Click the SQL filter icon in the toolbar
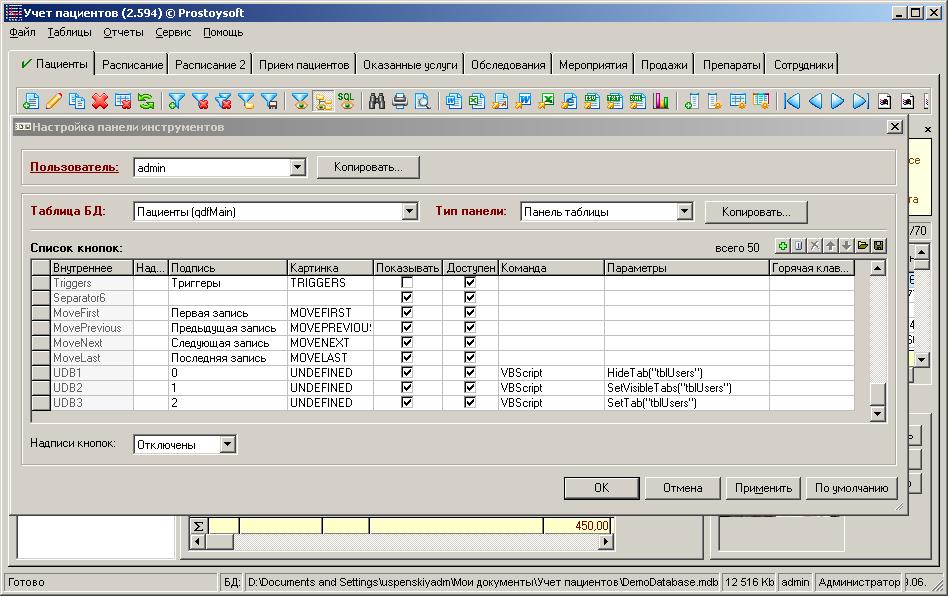This screenshot has width=948, height=600. click(346, 101)
